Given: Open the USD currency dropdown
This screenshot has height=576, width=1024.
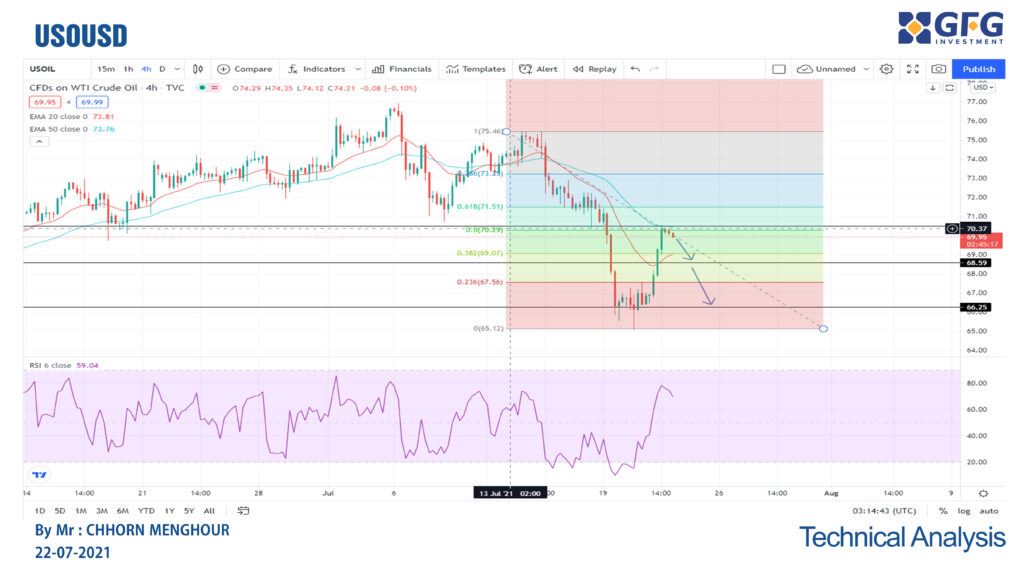Looking at the screenshot, I should (x=981, y=87).
